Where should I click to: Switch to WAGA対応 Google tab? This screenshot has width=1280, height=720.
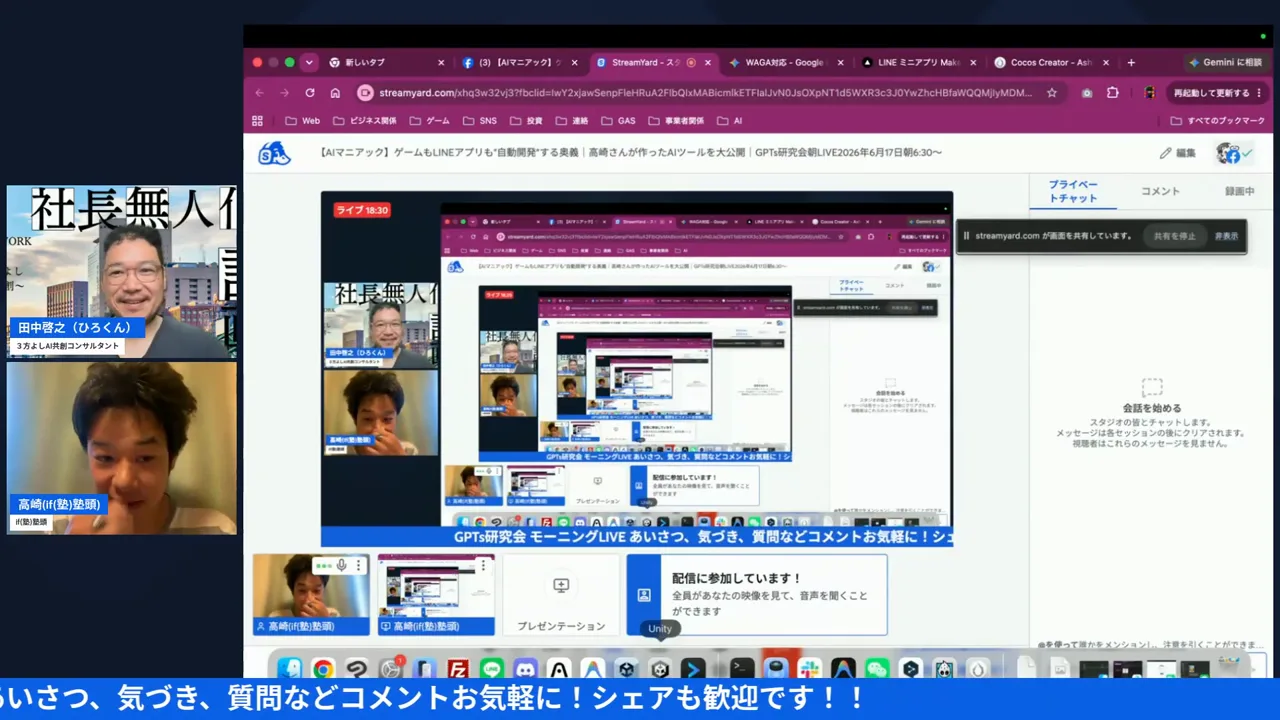[x=787, y=62]
